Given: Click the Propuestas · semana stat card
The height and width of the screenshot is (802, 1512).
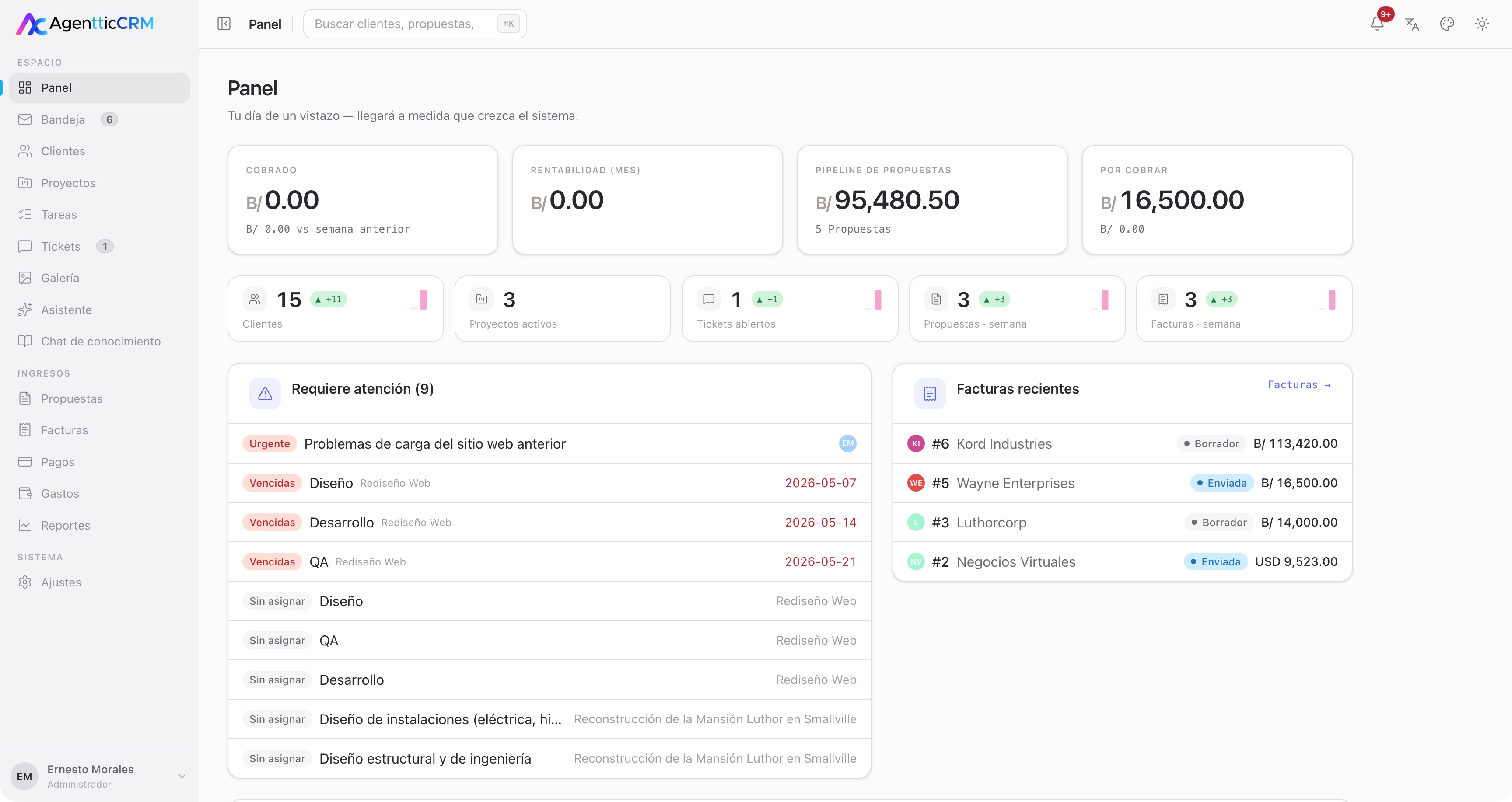Looking at the screenshot, I should pos(1017,309).
